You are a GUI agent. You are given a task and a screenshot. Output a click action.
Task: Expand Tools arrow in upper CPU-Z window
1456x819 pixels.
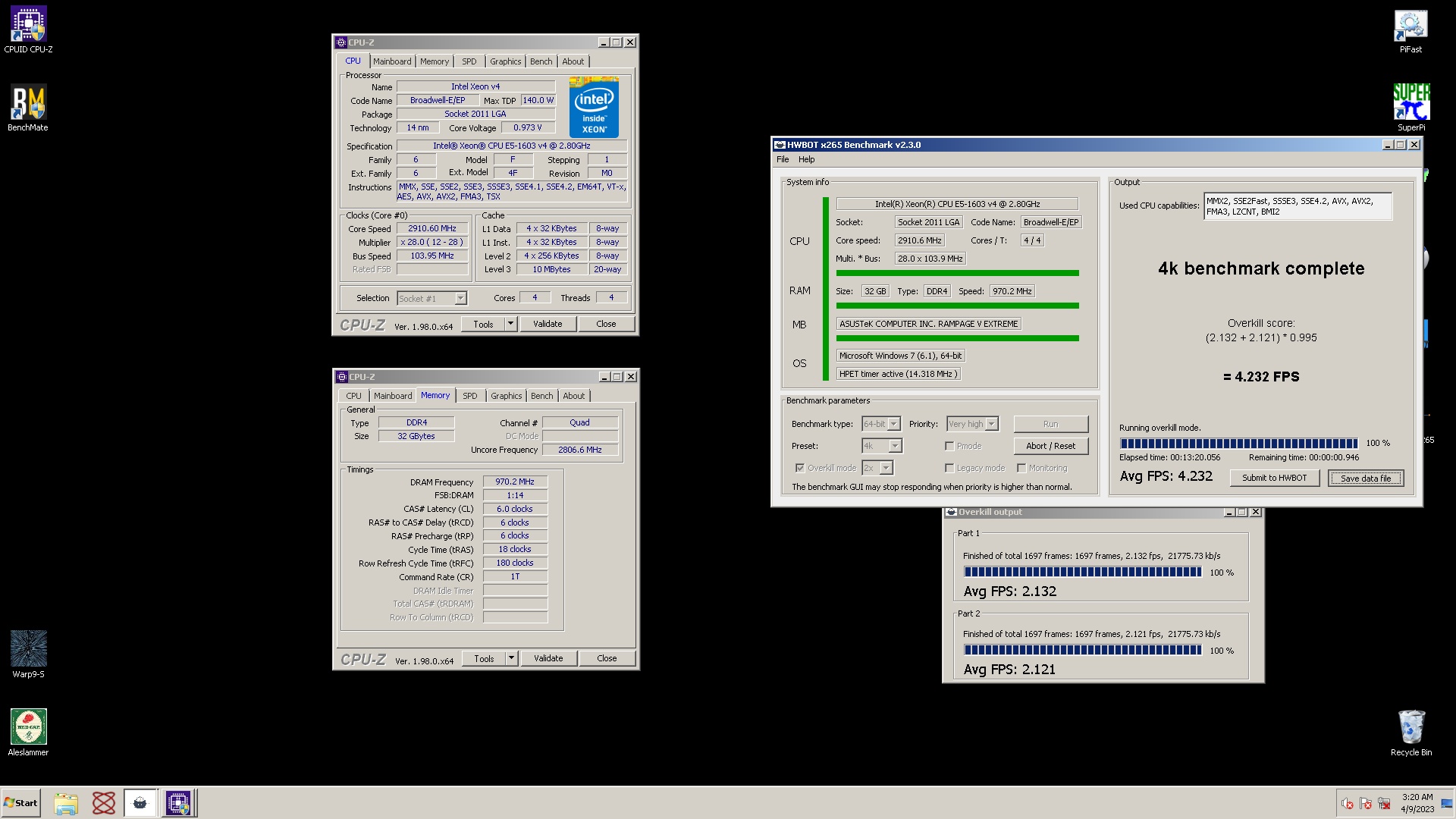pyautogui.click(x=511, y=324)
